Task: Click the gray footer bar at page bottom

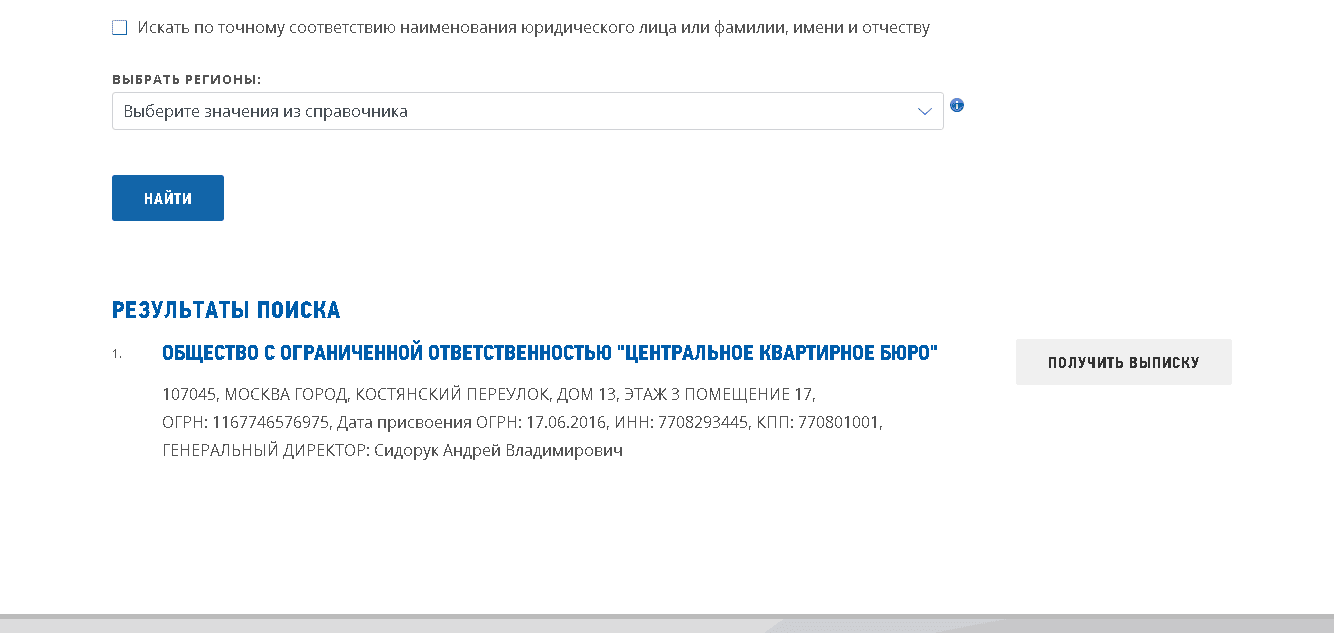Action: [x=667, y=624]
